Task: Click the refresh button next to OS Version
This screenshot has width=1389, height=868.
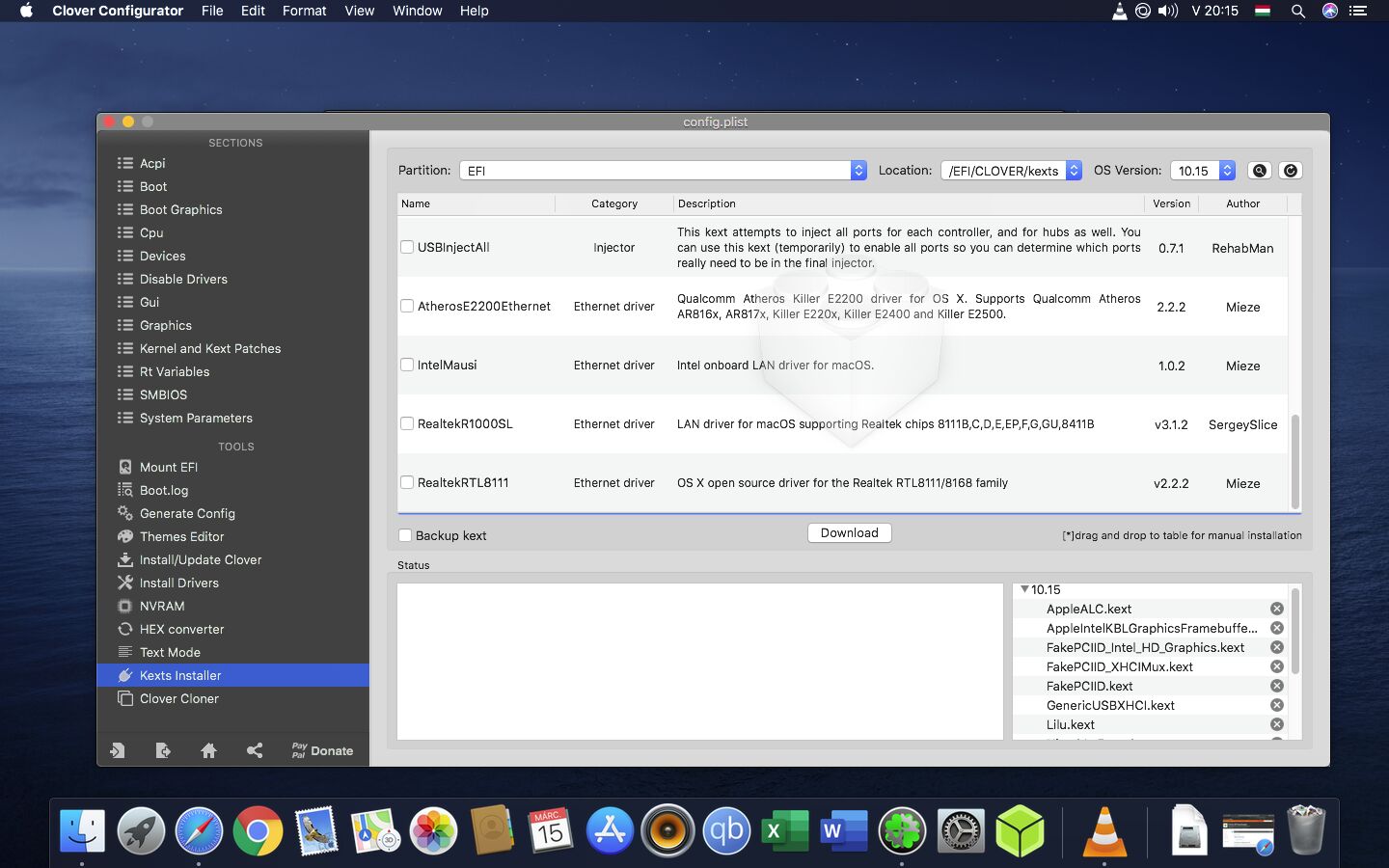Action: [1291, 170]
